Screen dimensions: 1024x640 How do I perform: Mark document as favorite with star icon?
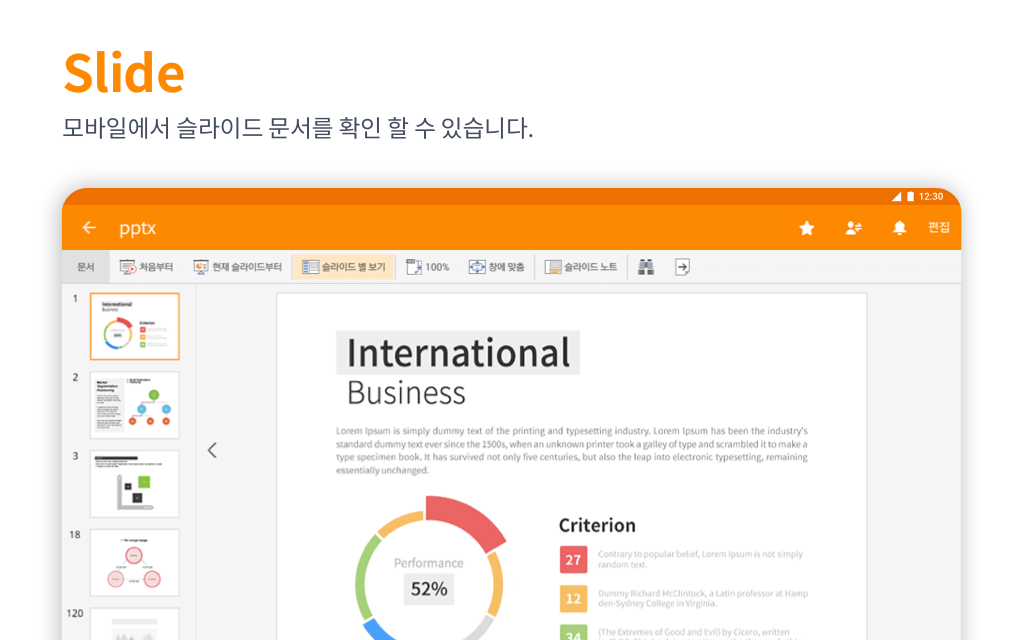tap(807, 228)
